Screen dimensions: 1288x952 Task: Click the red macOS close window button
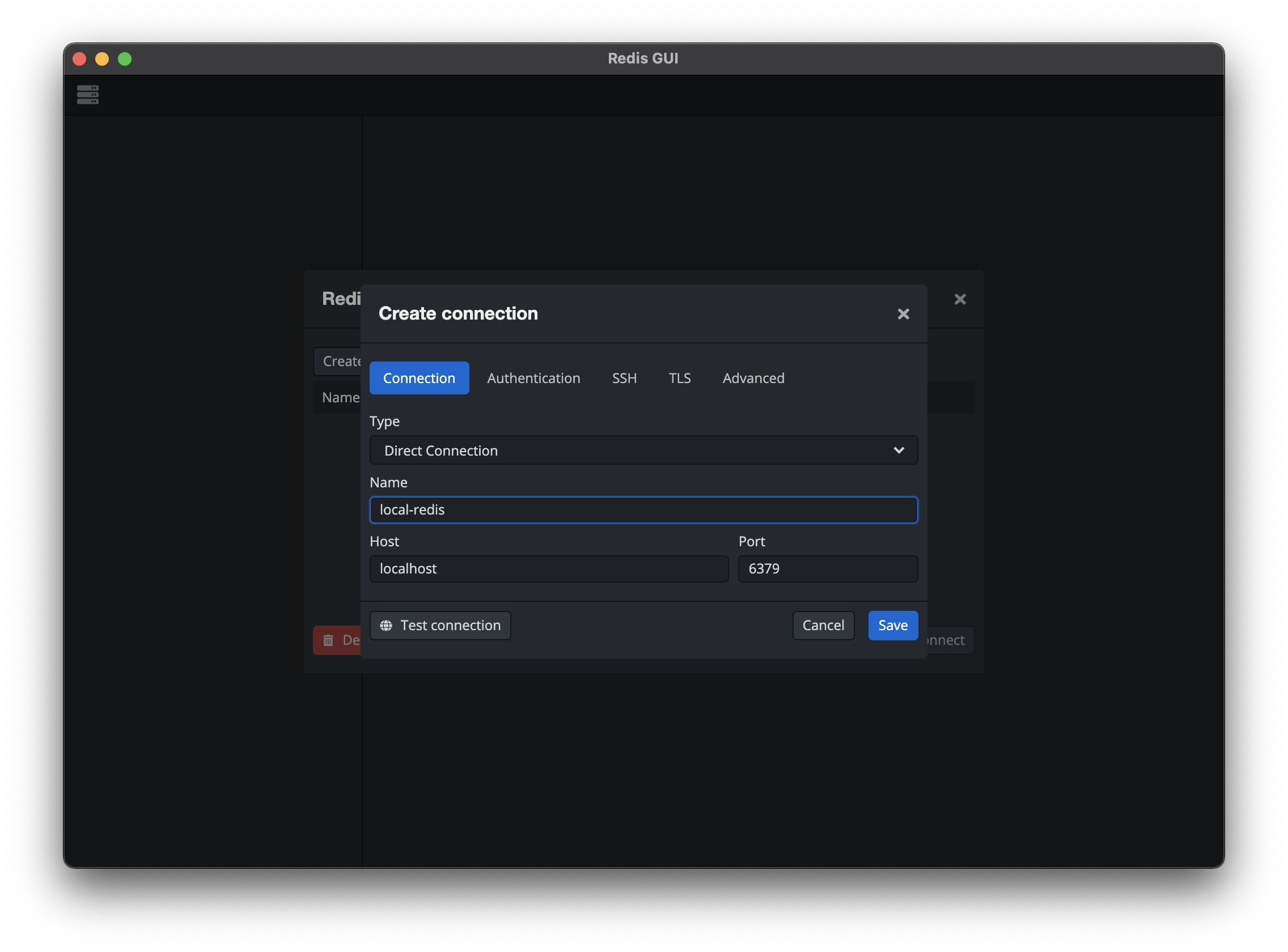click(79, 59)
